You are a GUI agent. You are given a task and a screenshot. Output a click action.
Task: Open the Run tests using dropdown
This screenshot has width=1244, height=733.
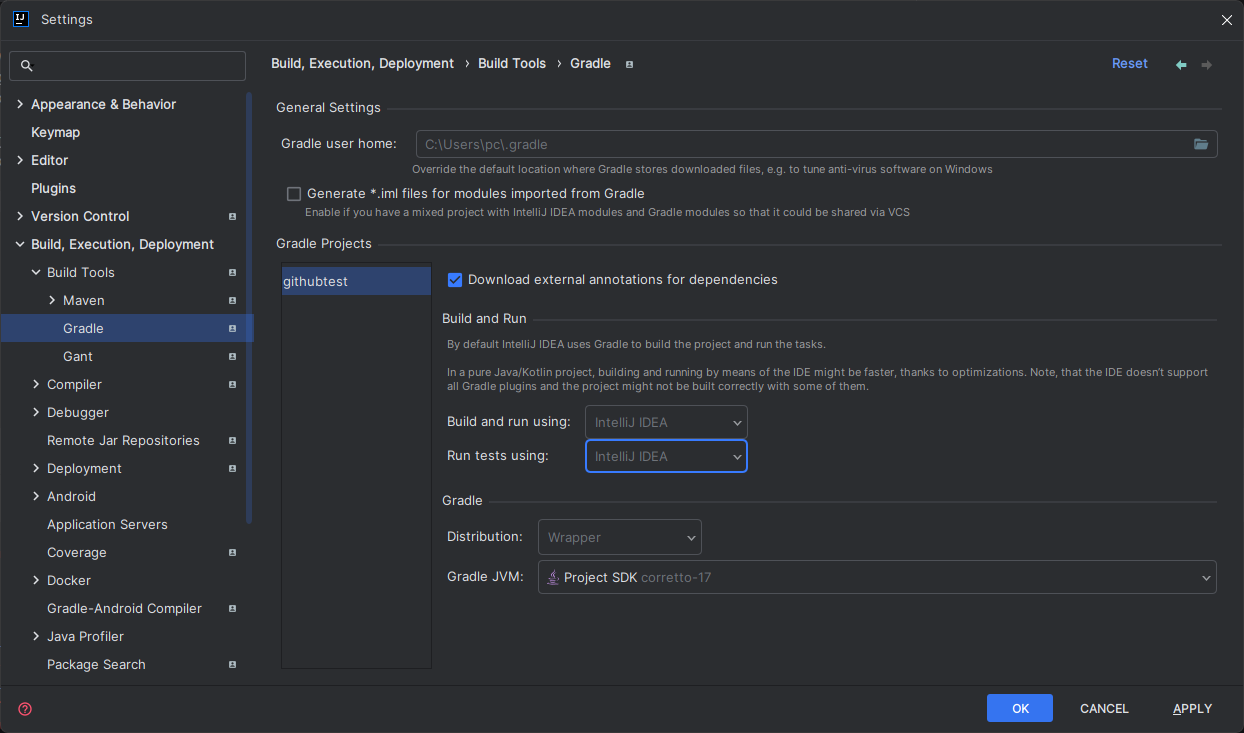(x=666, y=456)
